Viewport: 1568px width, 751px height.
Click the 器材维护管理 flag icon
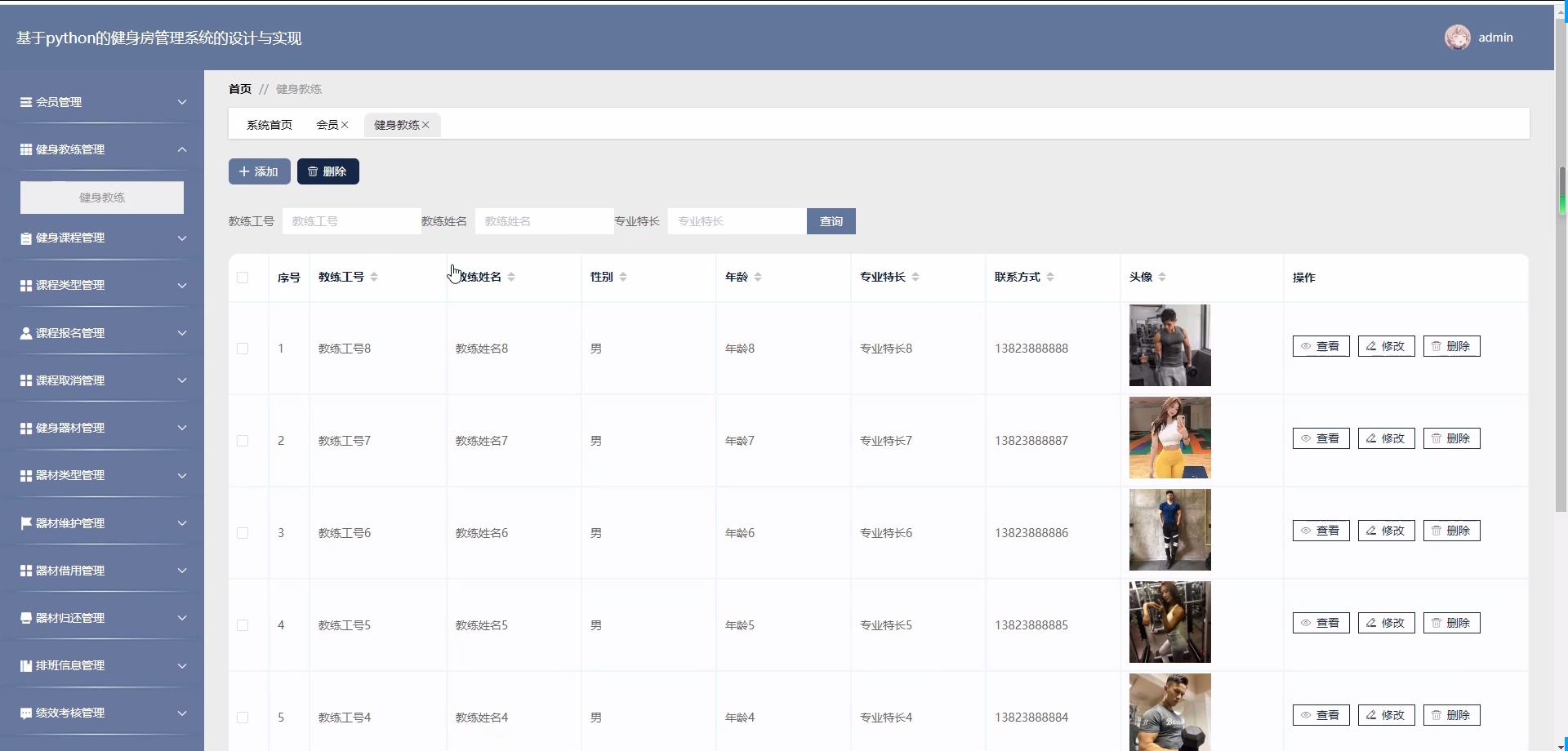point(26,523)
